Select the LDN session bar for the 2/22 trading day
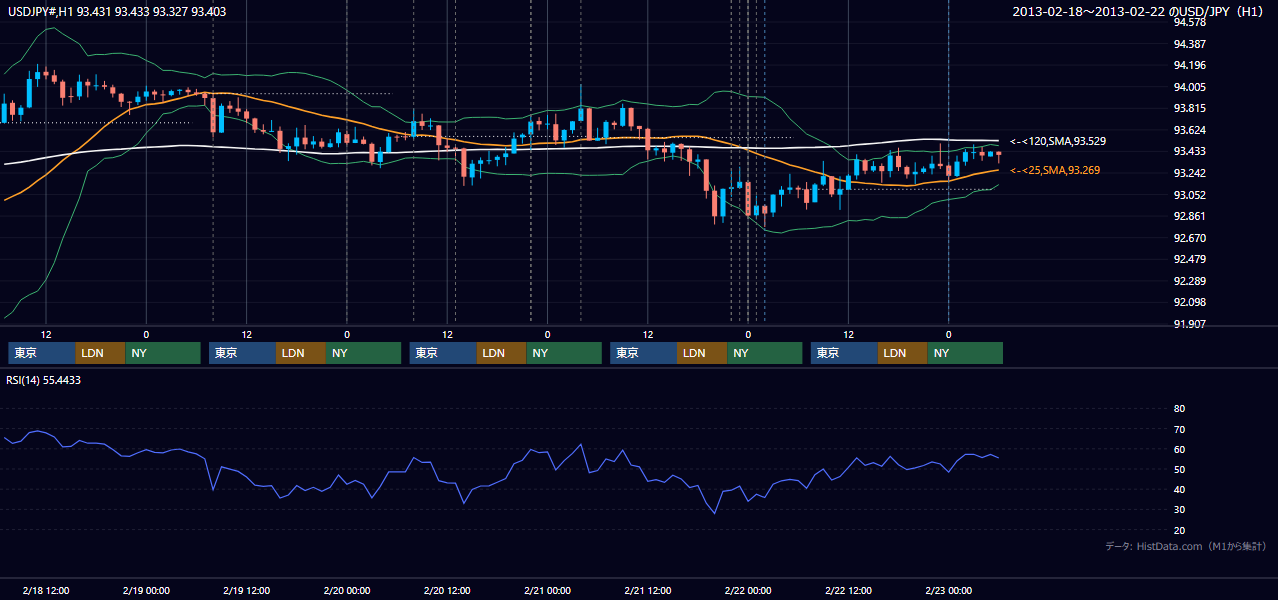The image size is (1278, 600). [902, 353]
